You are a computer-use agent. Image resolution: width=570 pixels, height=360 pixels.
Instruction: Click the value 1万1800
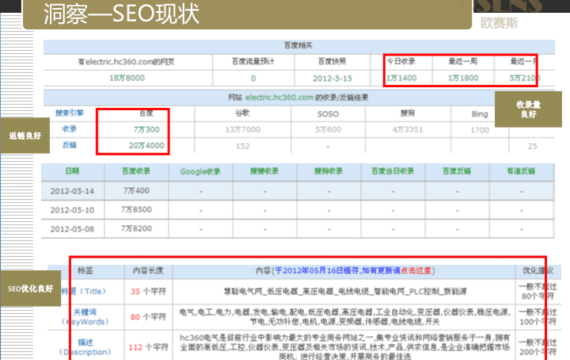pyautogui.click(x=463, y=78)
